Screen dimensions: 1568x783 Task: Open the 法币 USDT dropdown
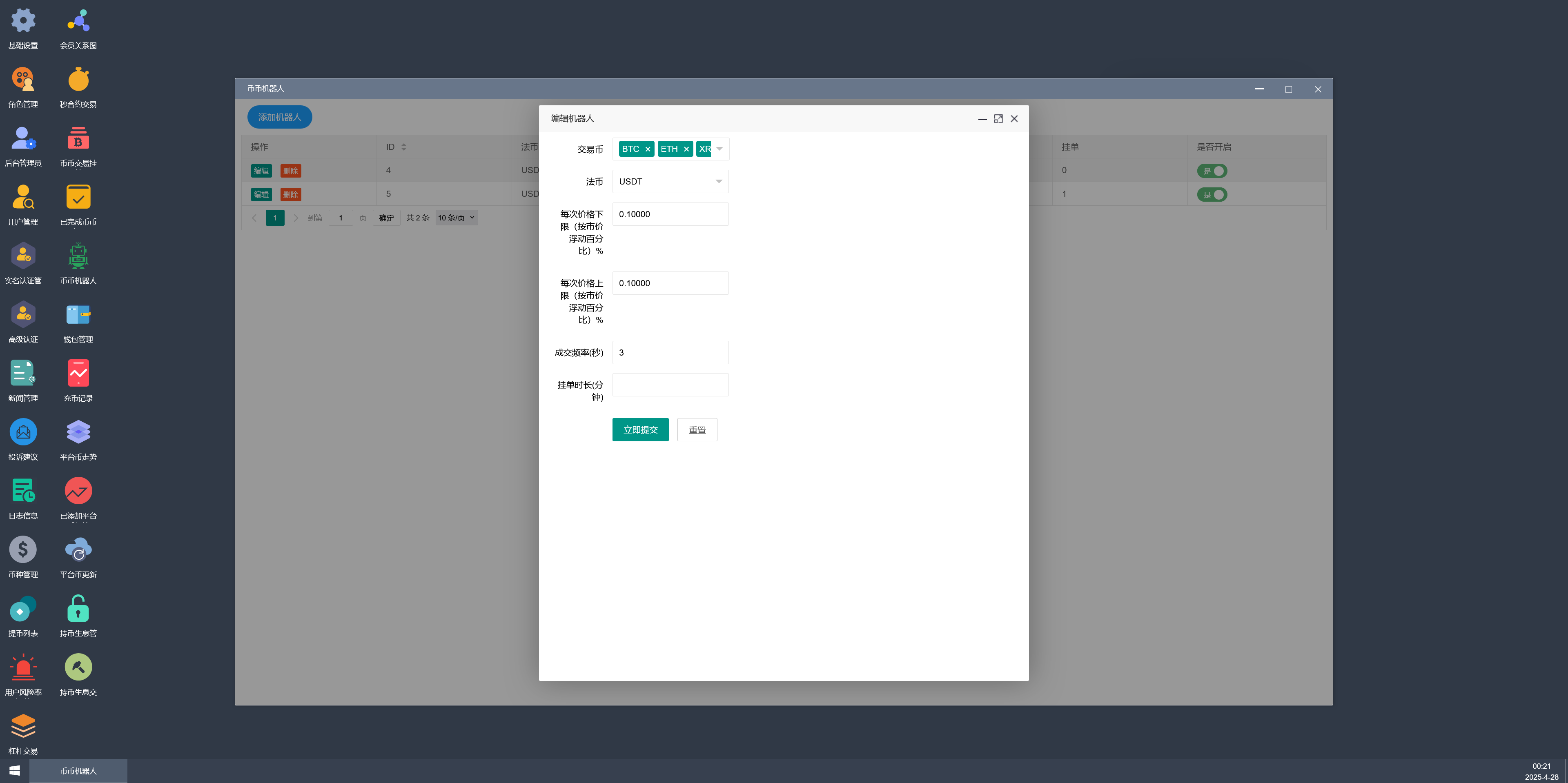670,181
